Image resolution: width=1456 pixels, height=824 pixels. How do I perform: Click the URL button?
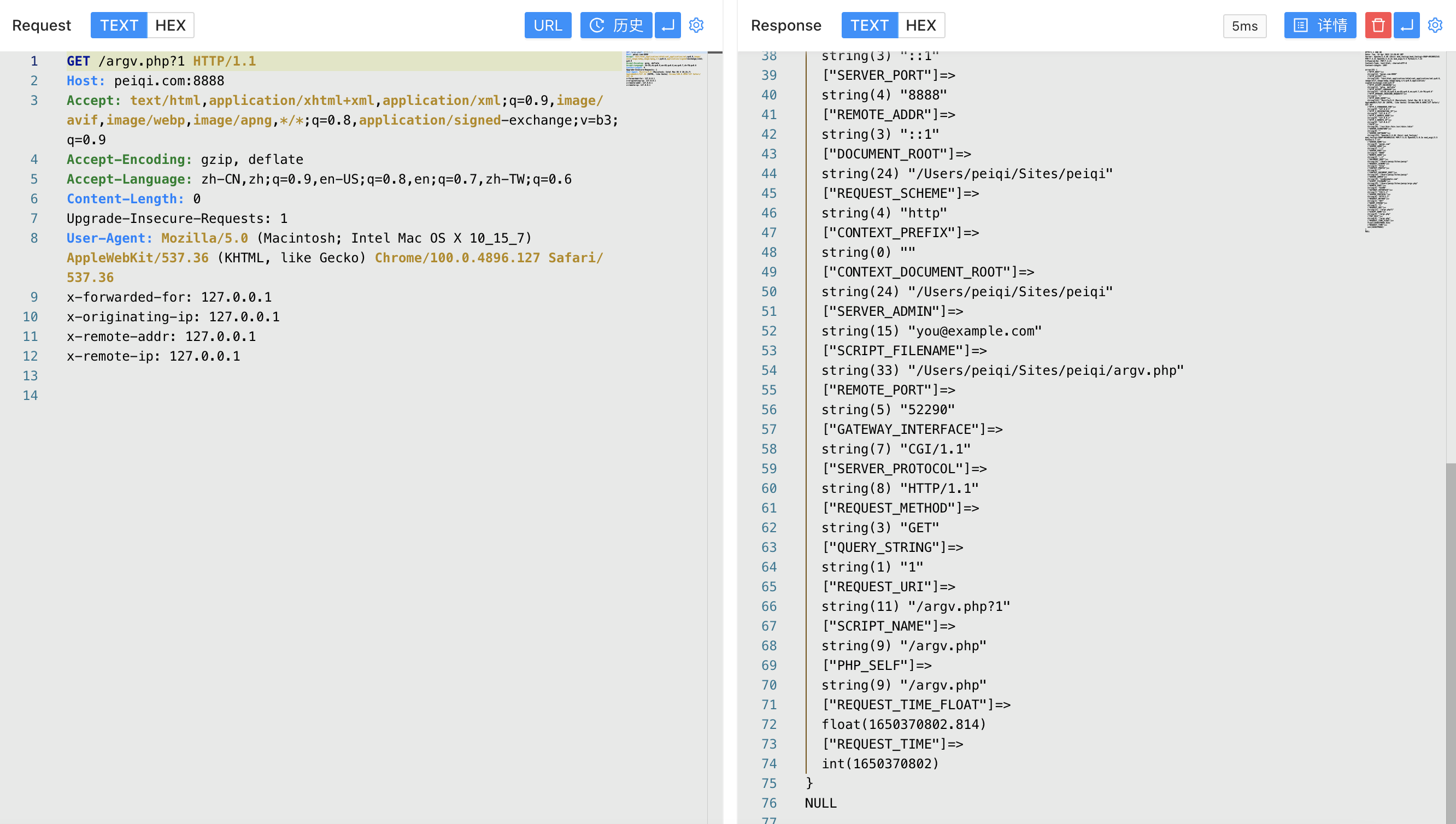point(548,26)
